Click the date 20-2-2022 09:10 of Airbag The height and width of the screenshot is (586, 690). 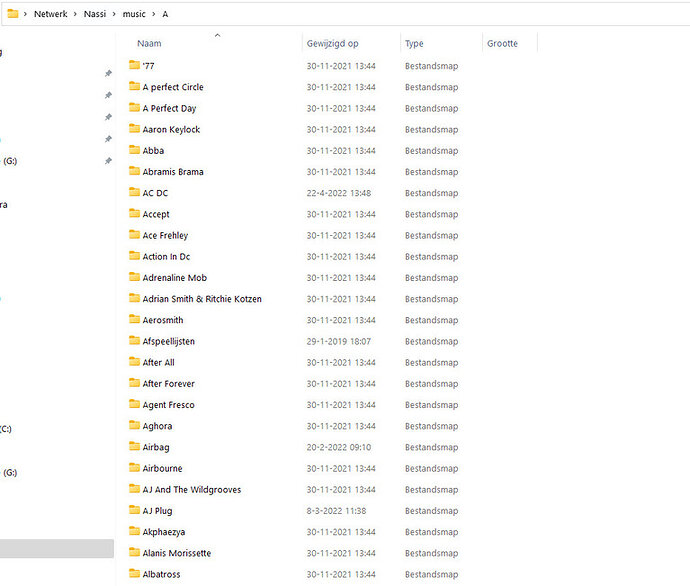pos(339,447)
